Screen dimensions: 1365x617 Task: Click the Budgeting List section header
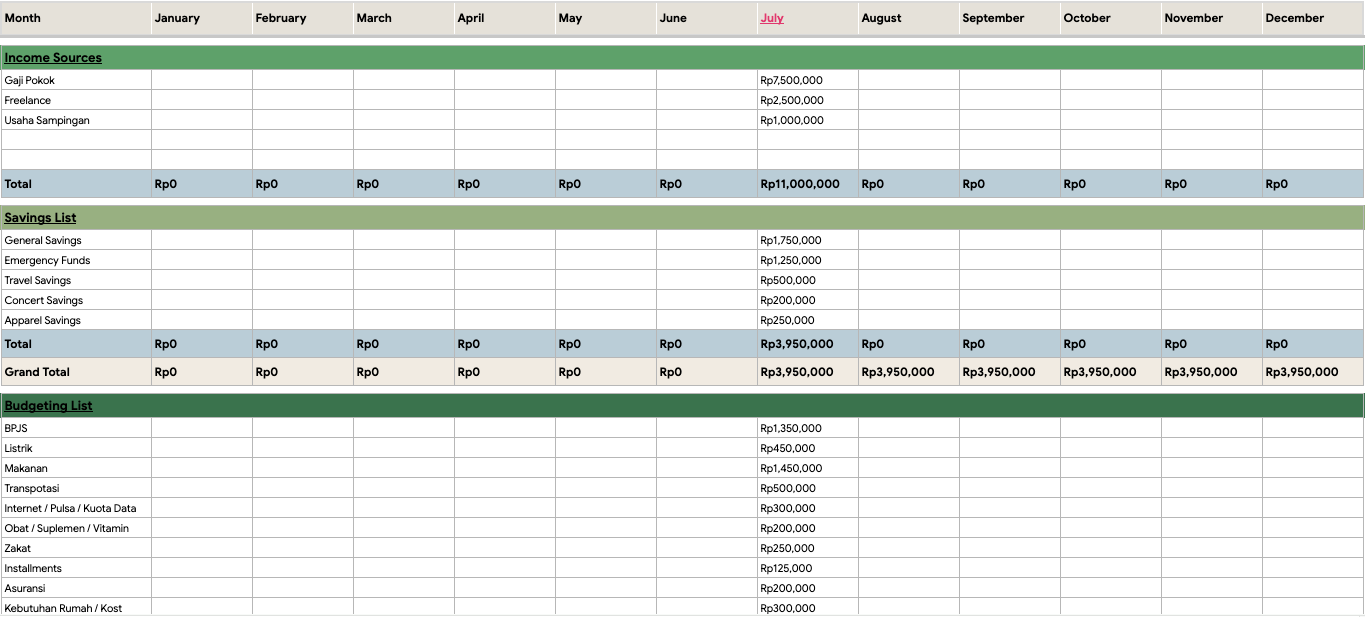[48, 406]
